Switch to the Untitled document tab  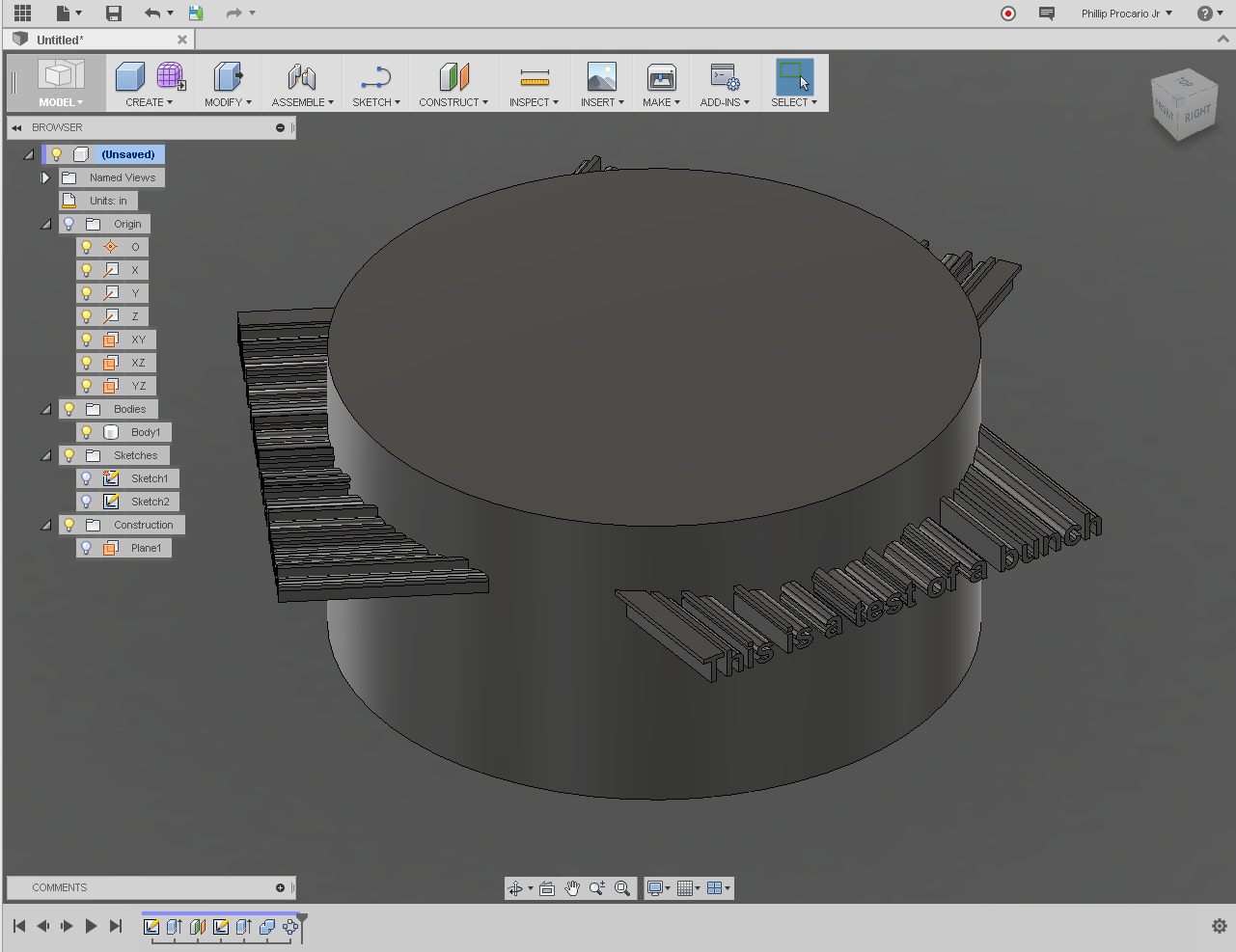[58, 40]
